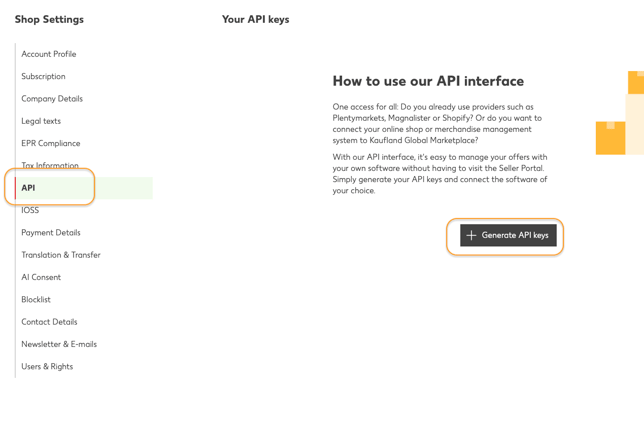Select Tax Information in the sidebar
The width and height of the screenshot is (644, 421).
pyautogui.click(x=50, y=165)
